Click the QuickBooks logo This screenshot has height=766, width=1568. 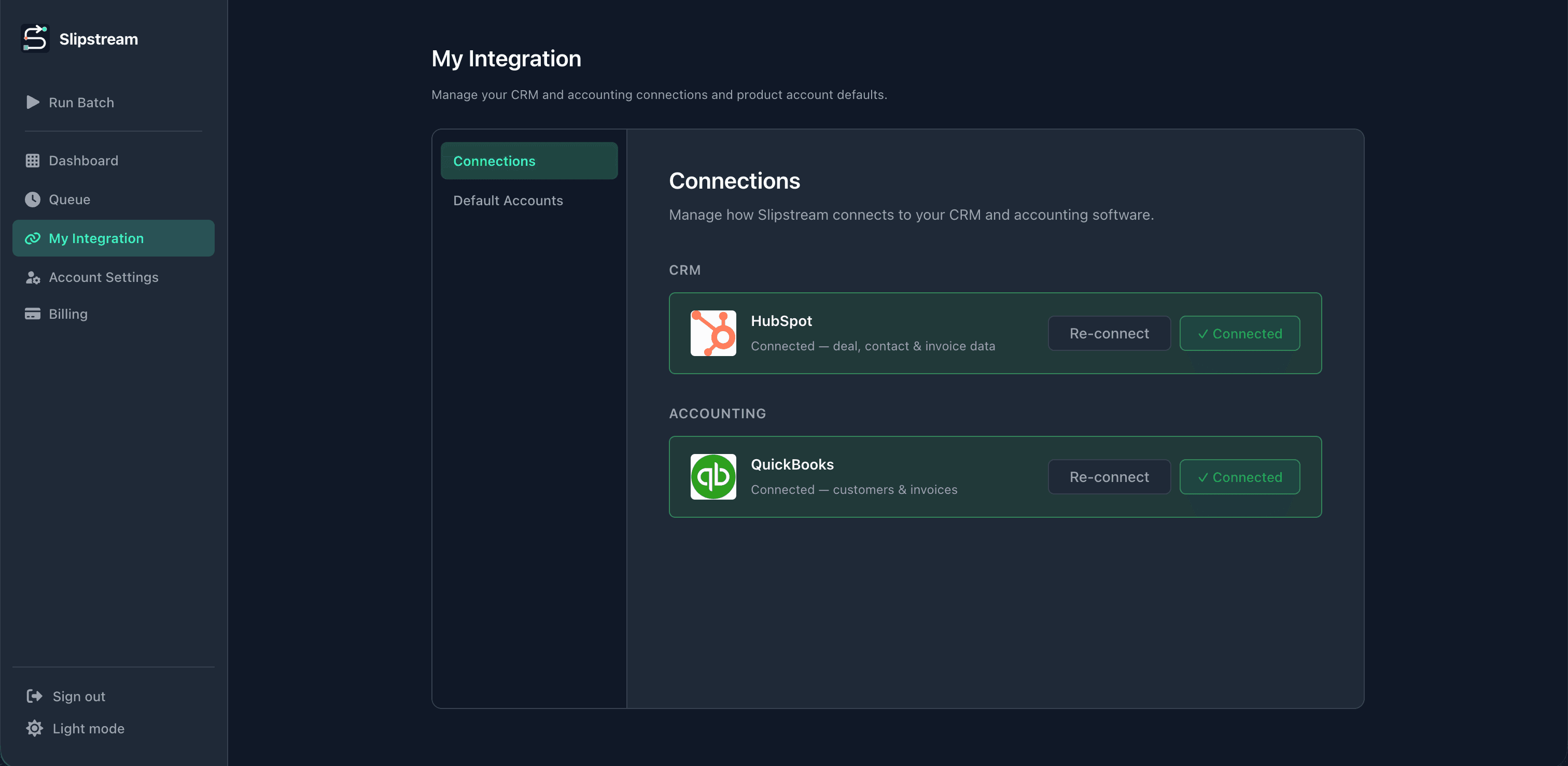pos(713,477)
